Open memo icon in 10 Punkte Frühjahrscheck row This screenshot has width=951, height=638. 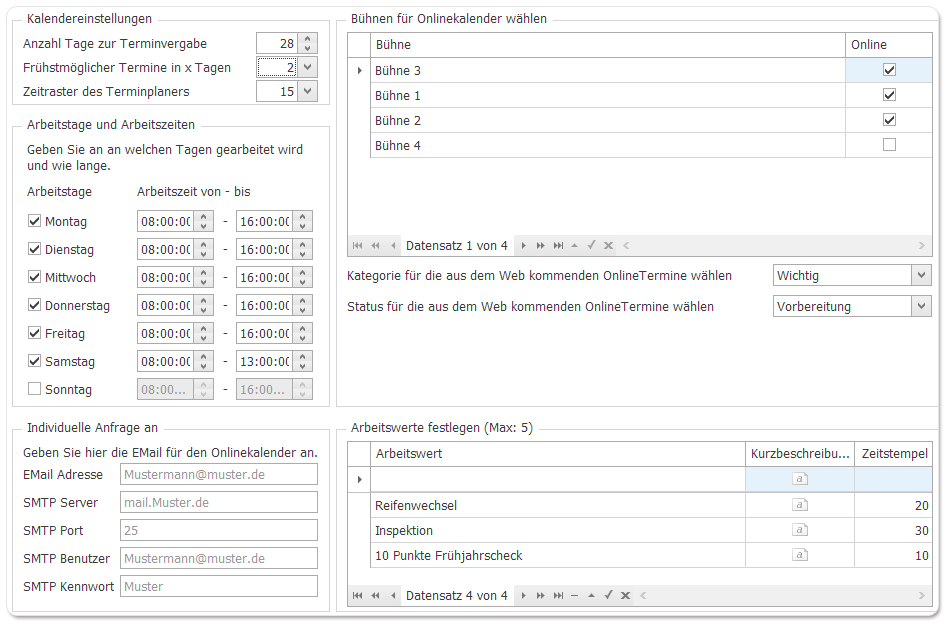[800, 555]
